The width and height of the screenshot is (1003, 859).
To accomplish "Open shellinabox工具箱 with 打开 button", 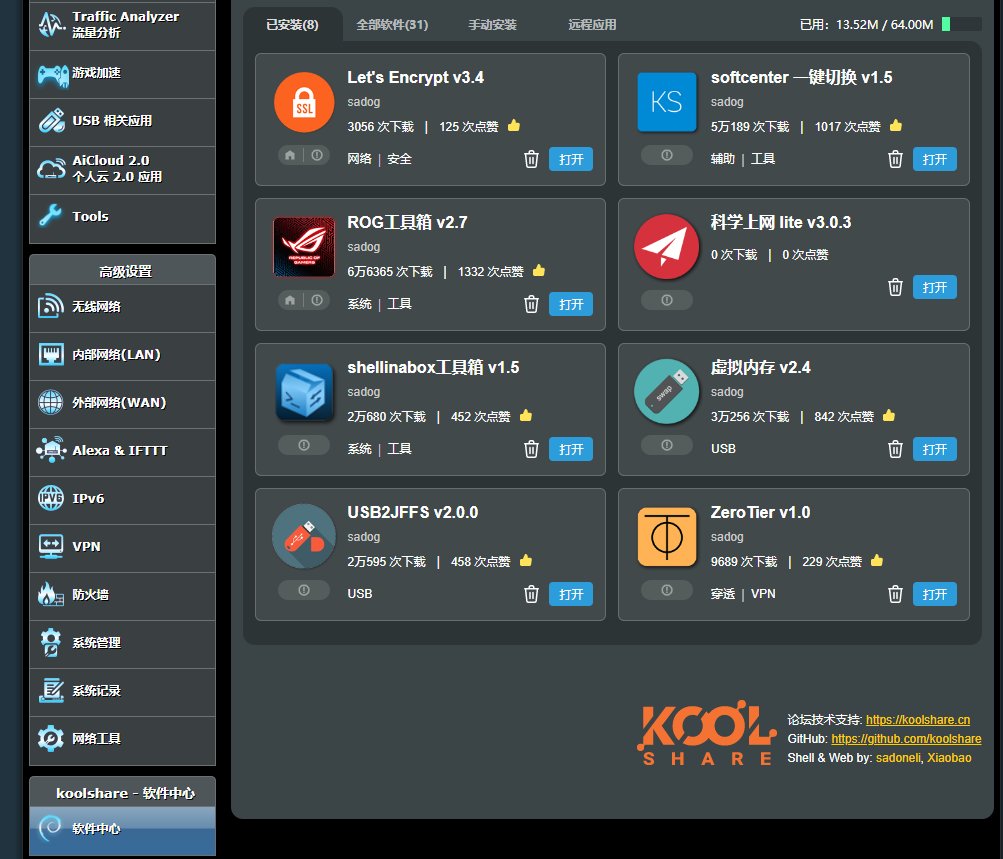I will [571, 450].
